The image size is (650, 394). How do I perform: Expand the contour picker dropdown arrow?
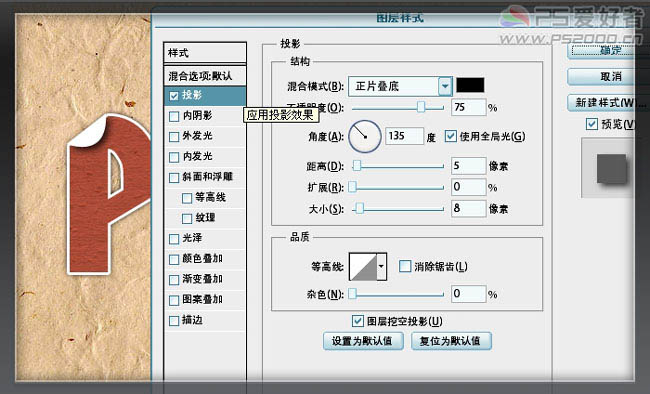382,266
